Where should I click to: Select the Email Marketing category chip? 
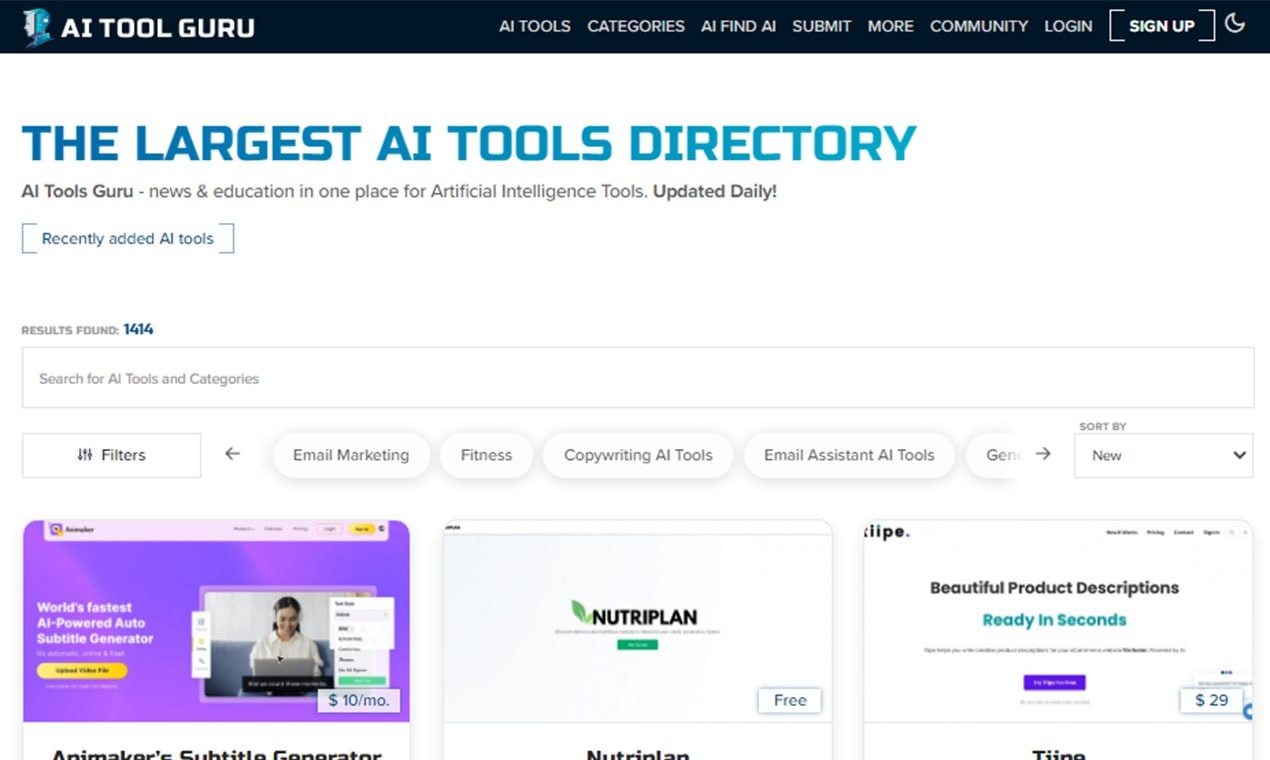click(x=351, y=455)
